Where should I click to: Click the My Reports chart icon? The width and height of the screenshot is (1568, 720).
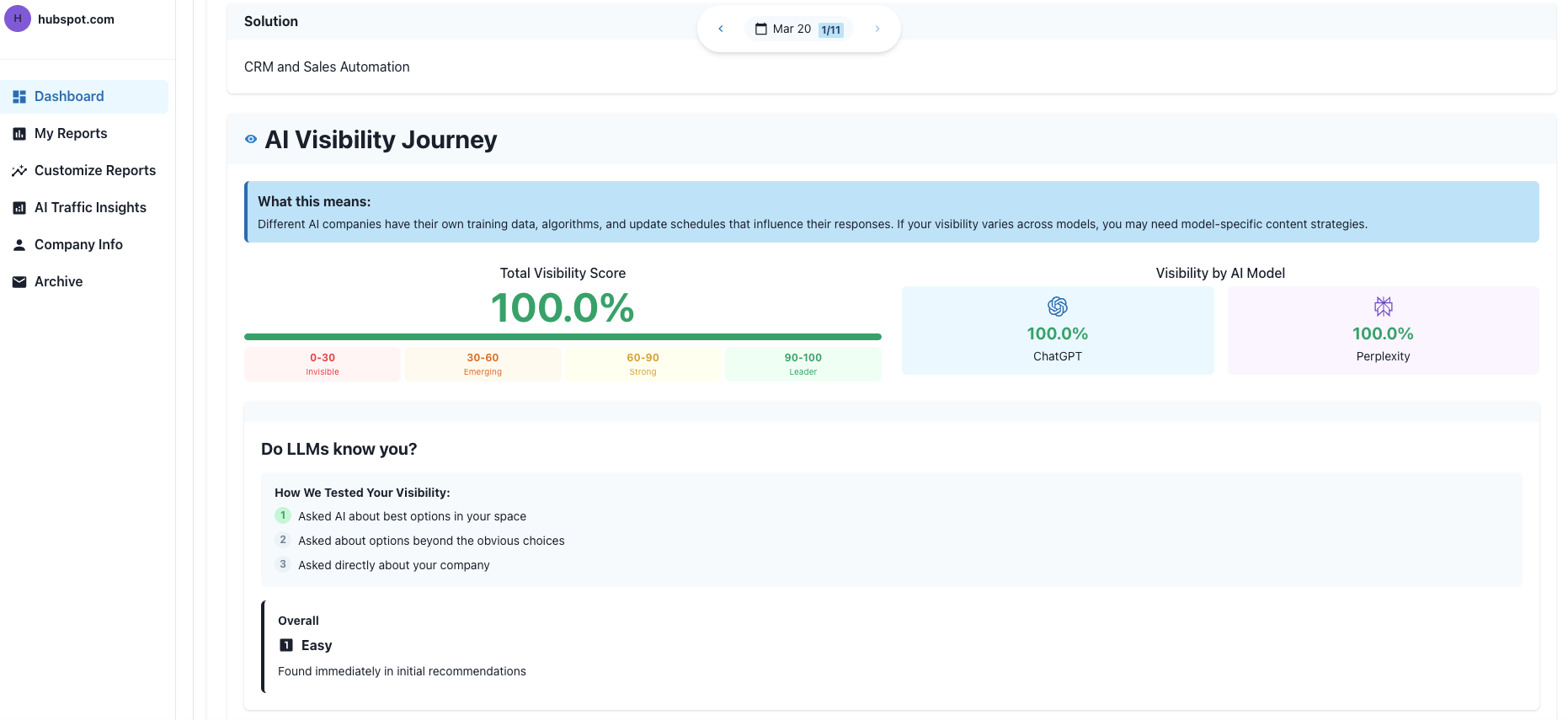coord(19,134)
